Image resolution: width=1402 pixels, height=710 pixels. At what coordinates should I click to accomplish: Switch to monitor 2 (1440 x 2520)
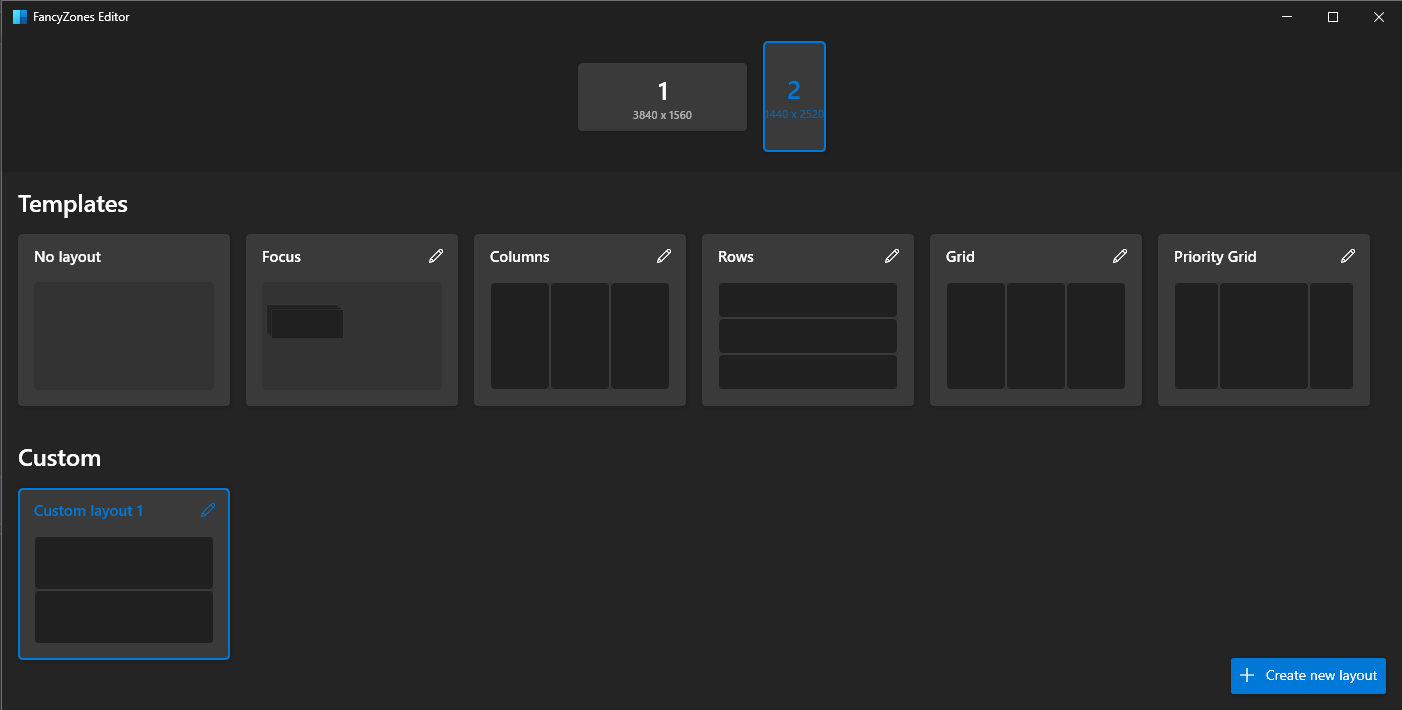[794, 97]
